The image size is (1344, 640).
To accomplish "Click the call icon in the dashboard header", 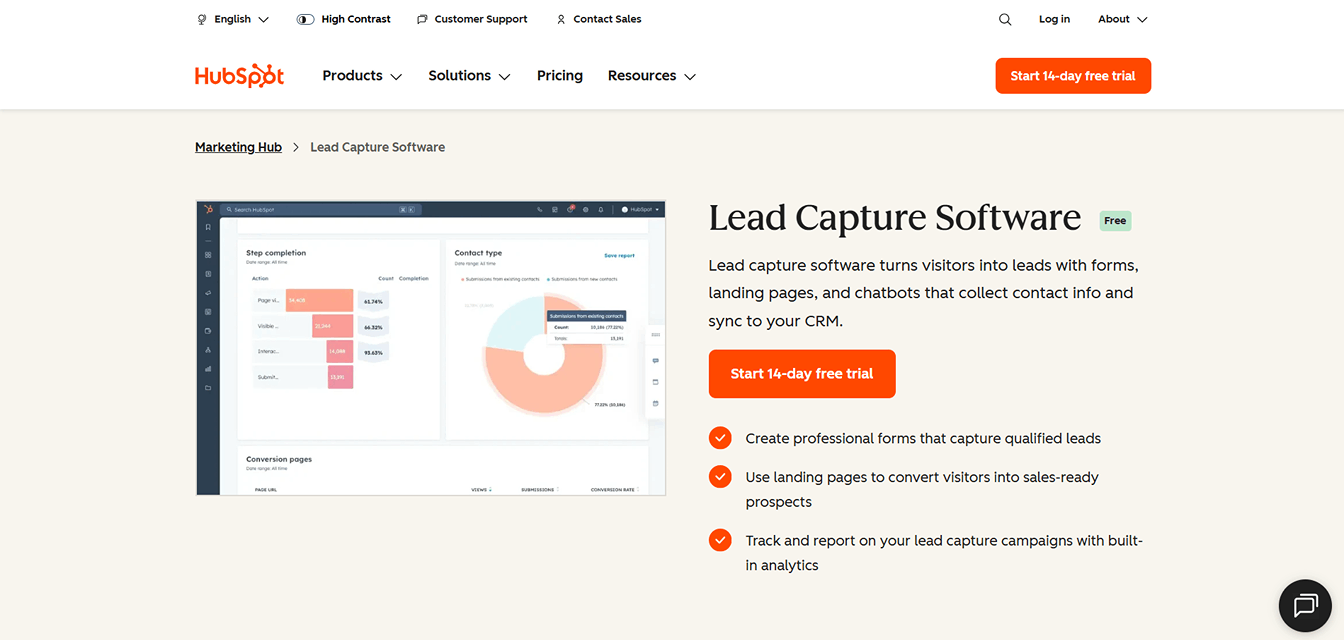I will pyautogui.click(x=540, y=209).
